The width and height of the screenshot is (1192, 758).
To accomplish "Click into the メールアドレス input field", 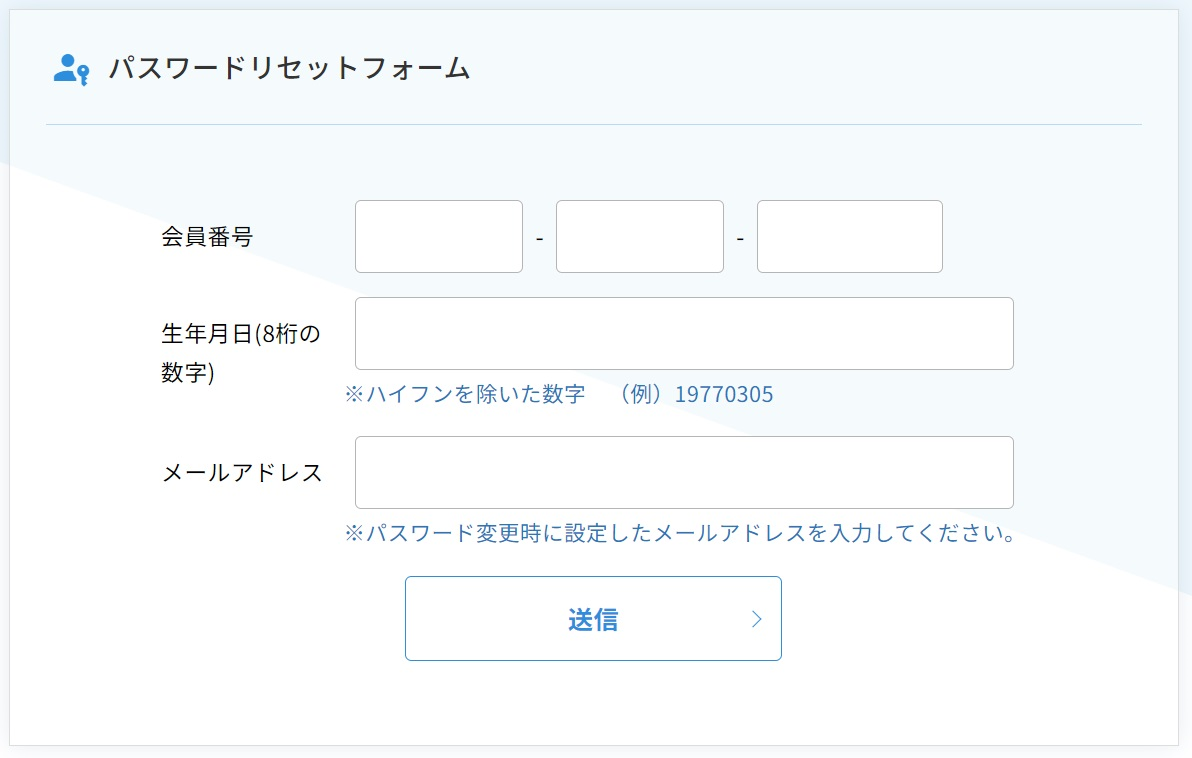I will pos(684,473).
